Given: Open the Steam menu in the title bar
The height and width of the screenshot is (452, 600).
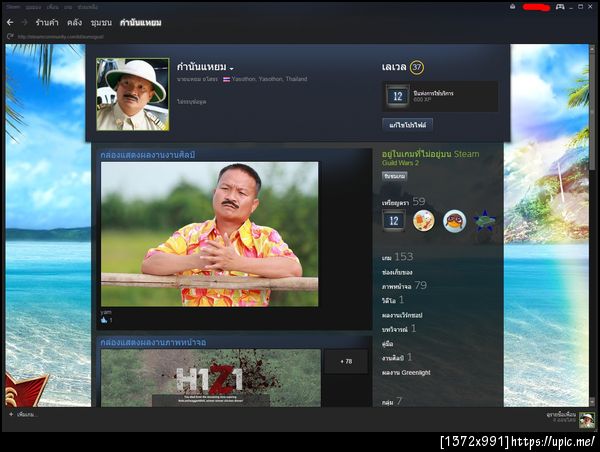Looking at the screenshot, I should [x=13, y=7].
